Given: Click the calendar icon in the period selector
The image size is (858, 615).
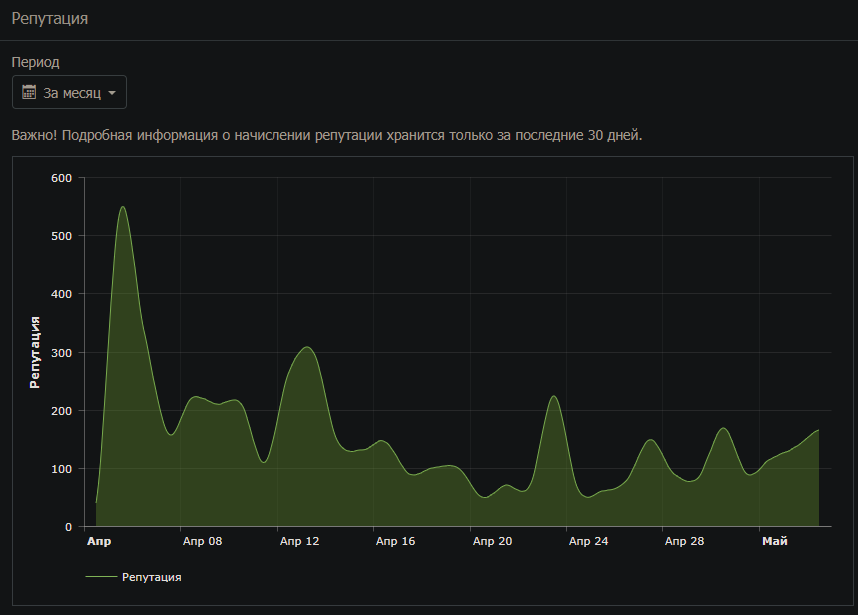Looking at the screenshot, I should coord(29,92).
